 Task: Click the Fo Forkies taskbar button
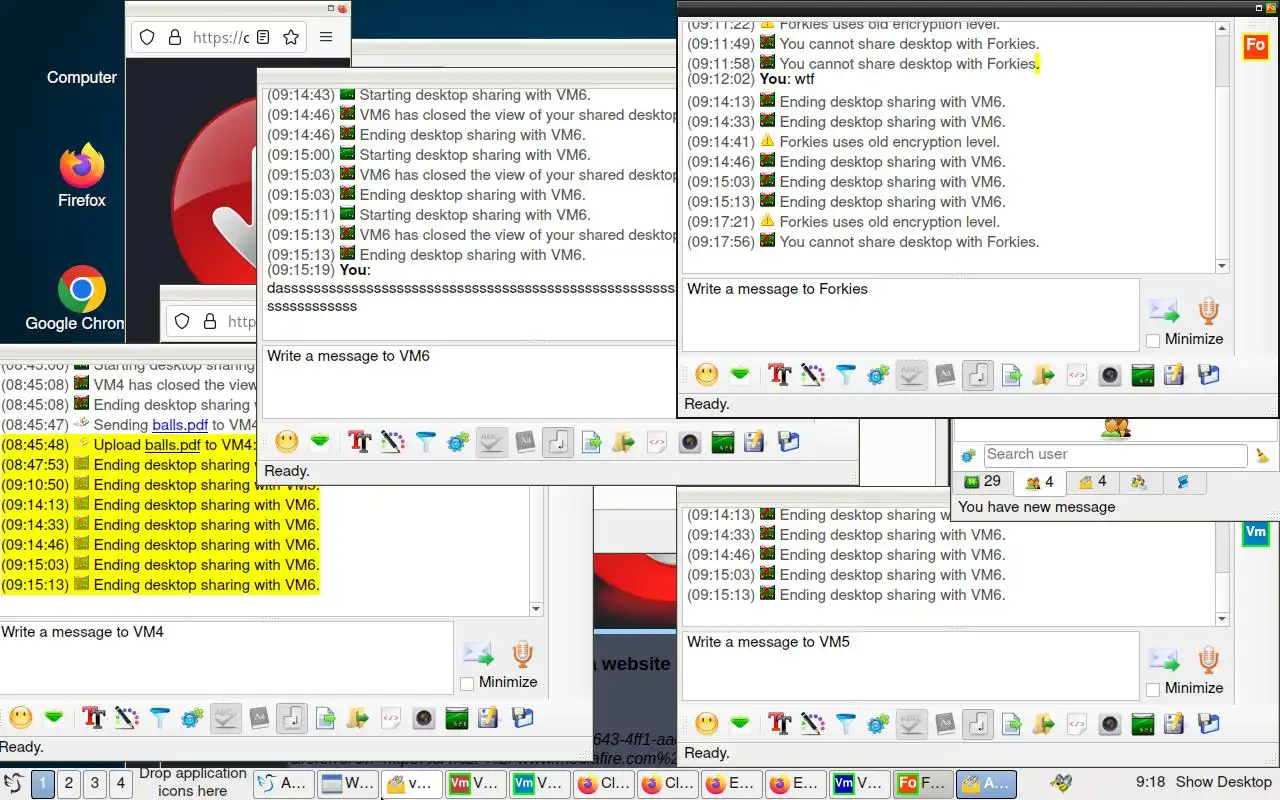point(923,784)
